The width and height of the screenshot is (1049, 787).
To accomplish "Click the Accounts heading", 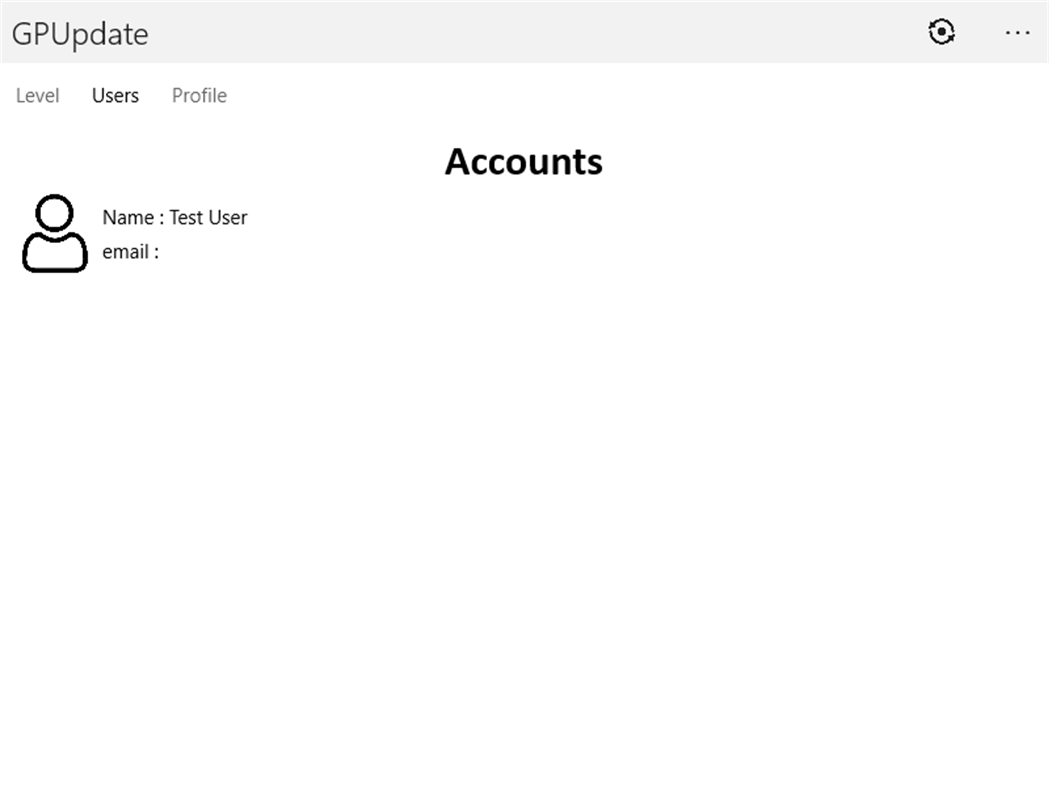I will (524, 161).
